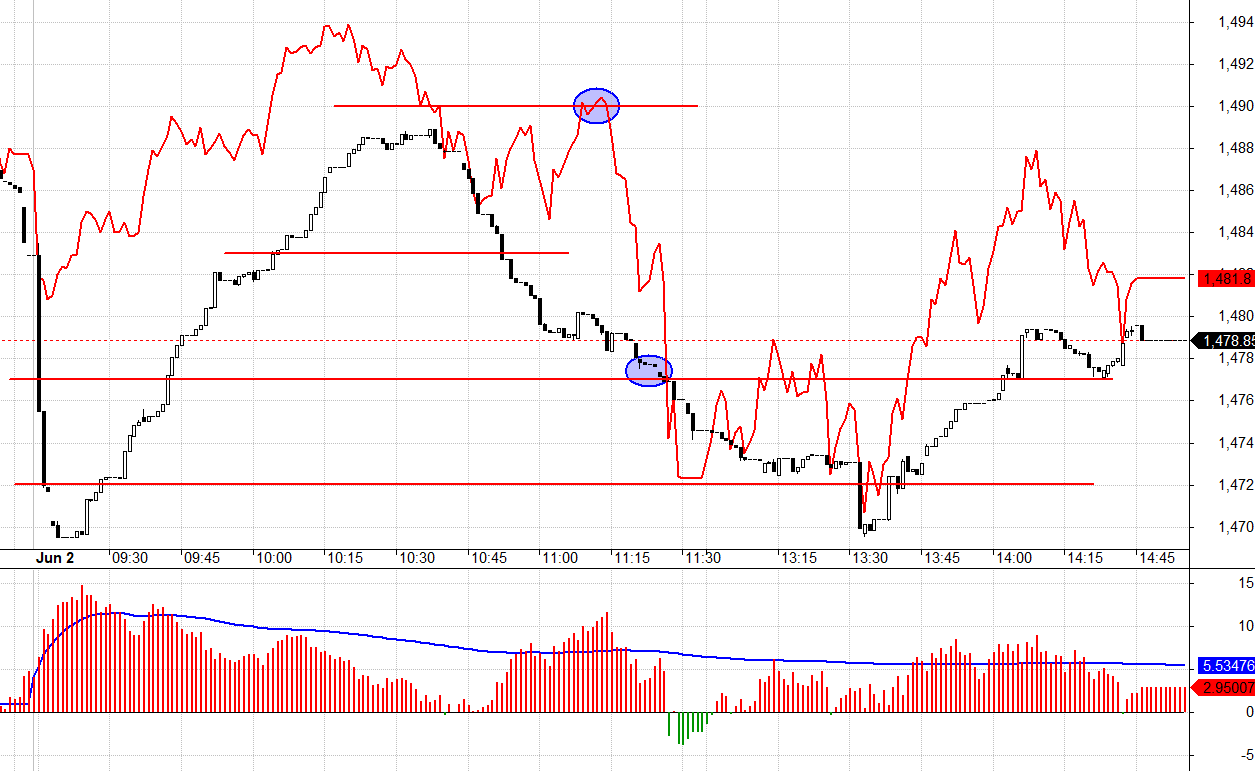Screen dimensions: 1255x771
Task: Click the 1,494 price axis label
Action: tap(1236, 22)
